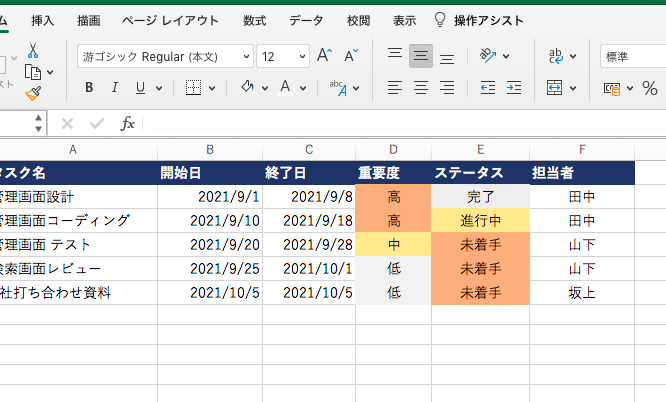666x402 pixels.
Task: Align text right
Action: pyautogui.click(x=447, y=88)
